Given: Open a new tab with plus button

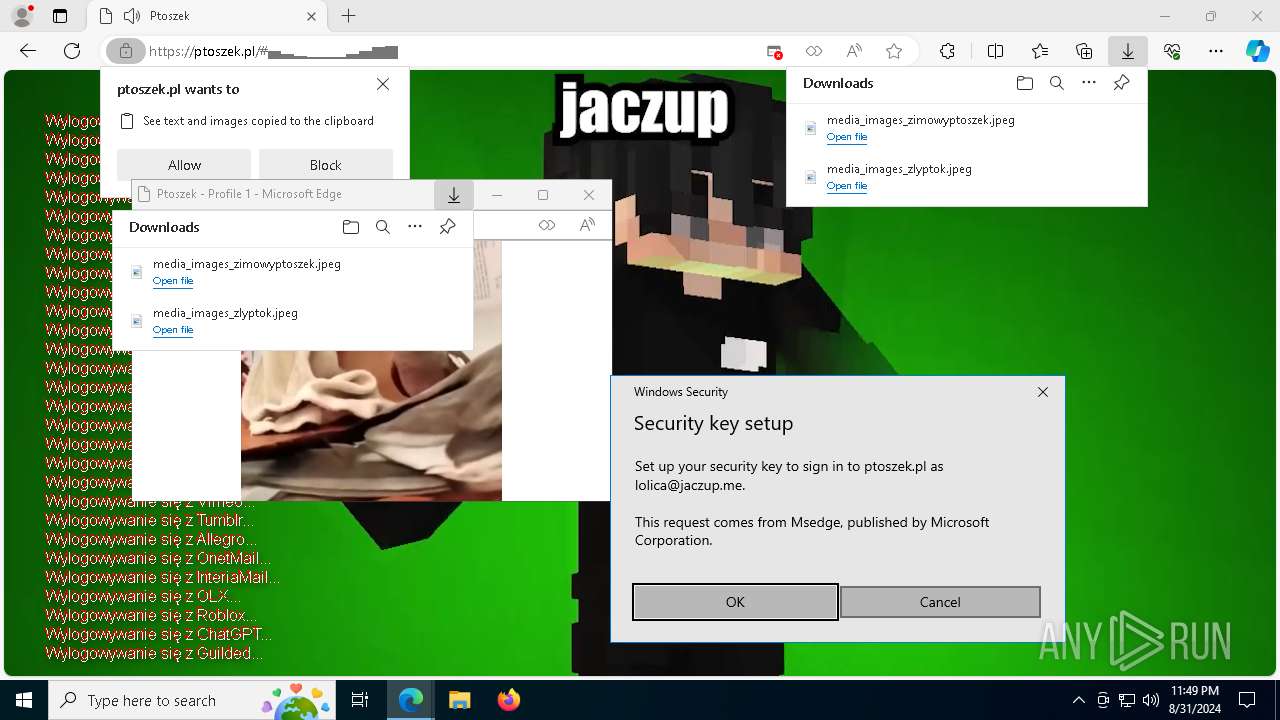Looking at the screenshot, I should [x=348, y=16].
